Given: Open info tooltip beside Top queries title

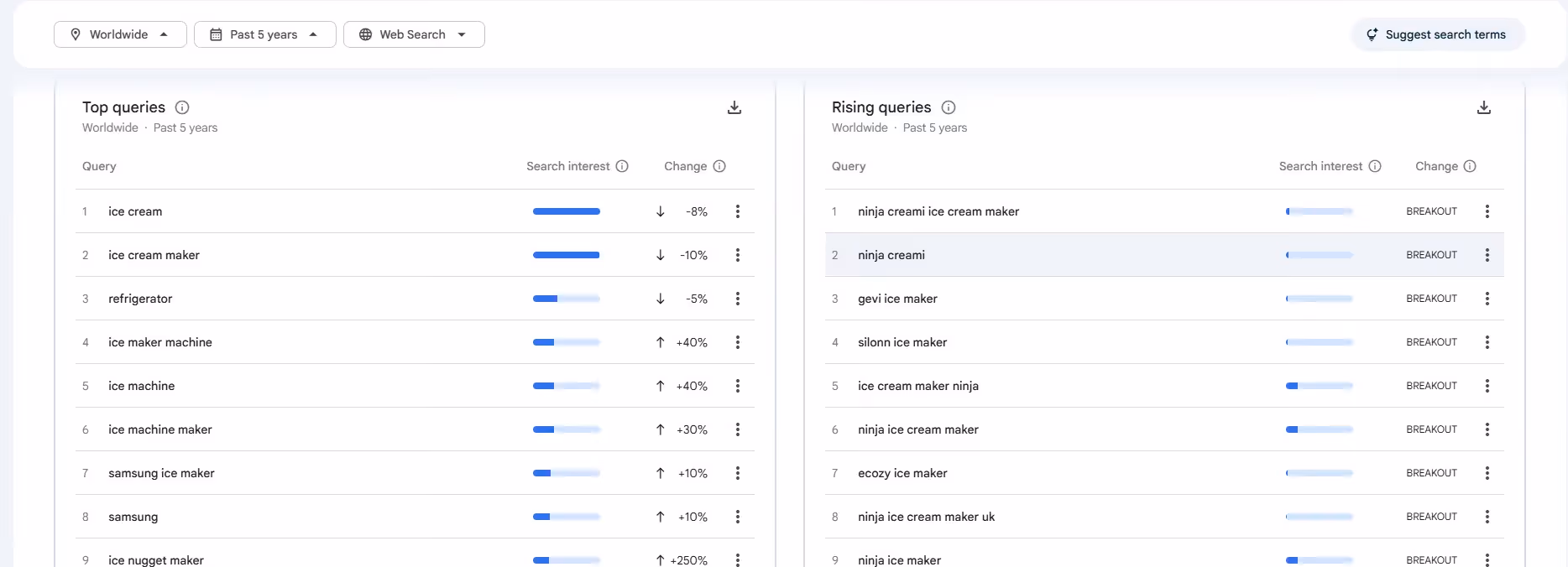Looking at the screenshot, I should (182, 107).
